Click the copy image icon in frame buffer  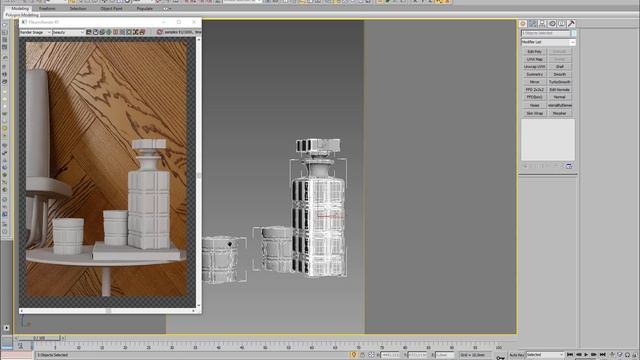point(96,32)
